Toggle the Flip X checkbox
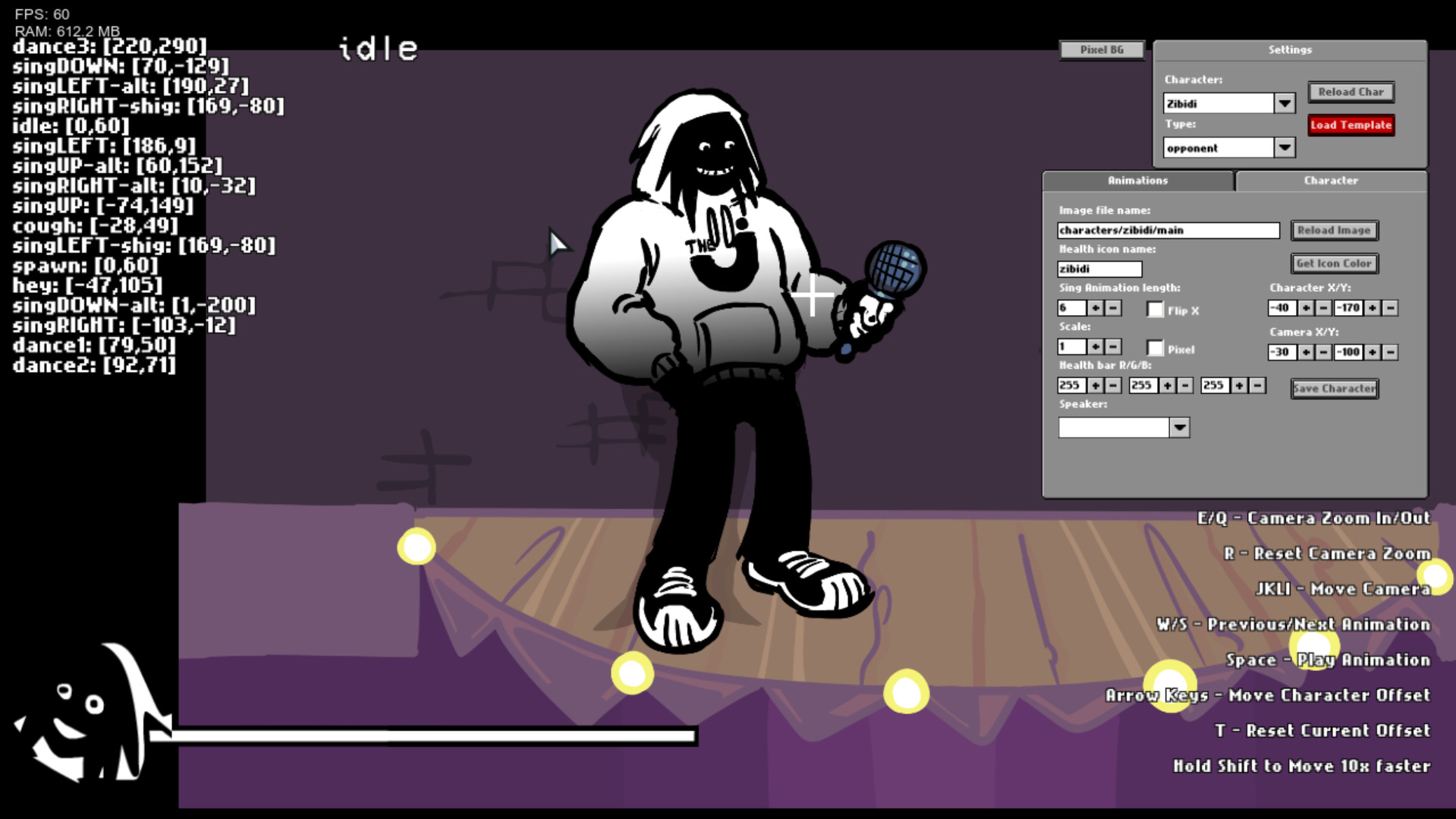 coord(1155,310)
